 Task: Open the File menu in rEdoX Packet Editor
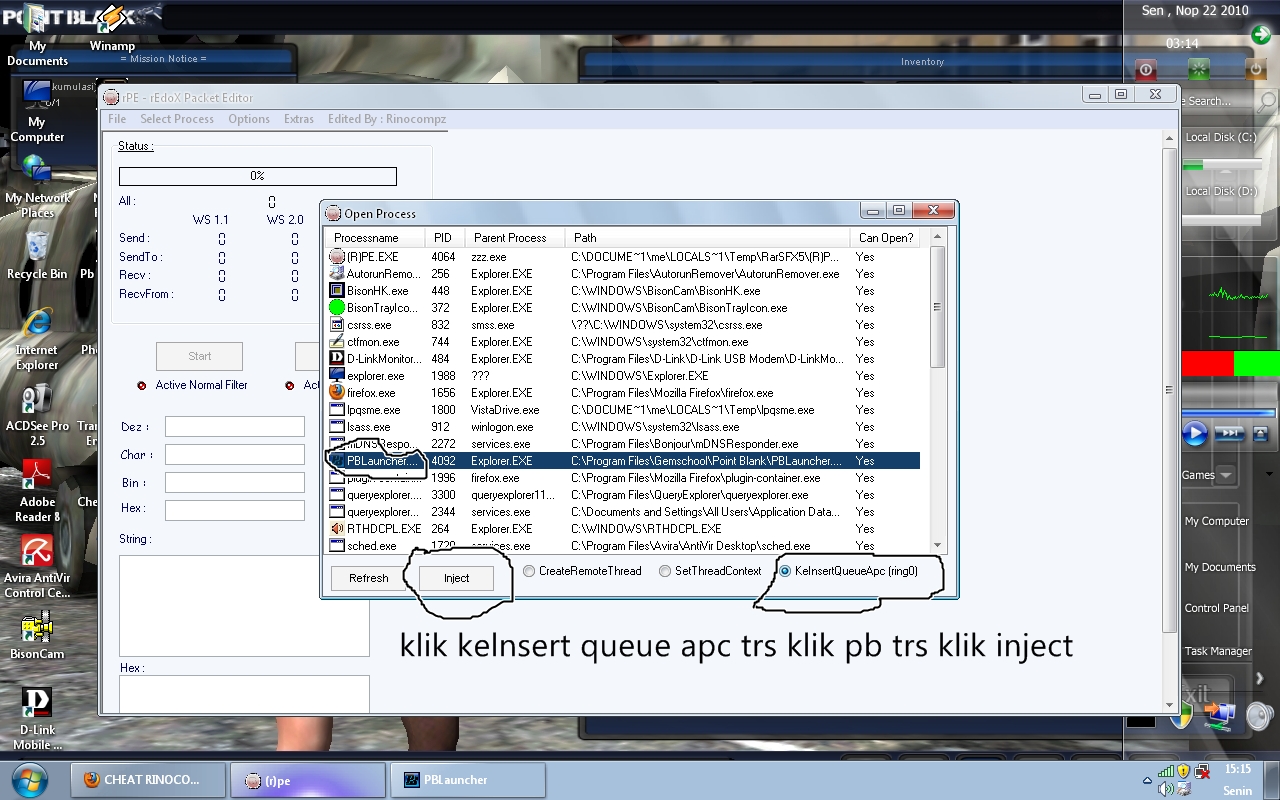tap(117, 118)
